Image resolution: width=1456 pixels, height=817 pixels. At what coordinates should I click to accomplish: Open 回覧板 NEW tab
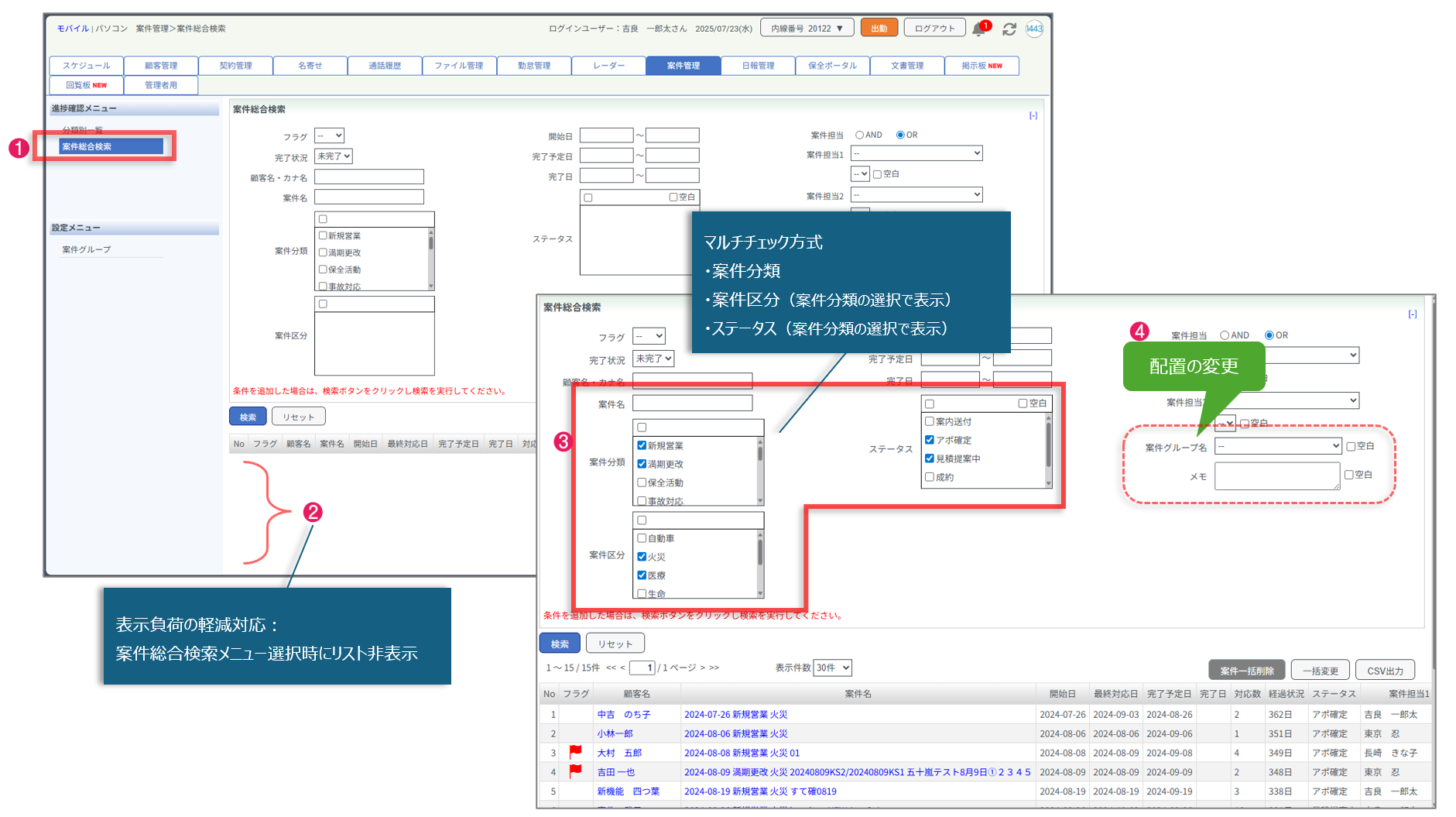pyautogui.click(x=86, y=85)
